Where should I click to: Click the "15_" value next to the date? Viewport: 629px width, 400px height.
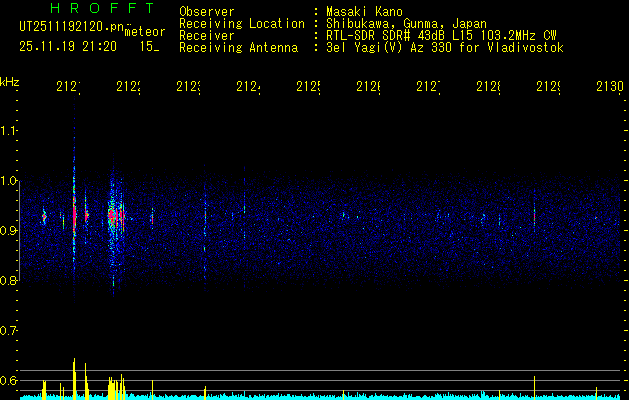click(x=149, y=47)
